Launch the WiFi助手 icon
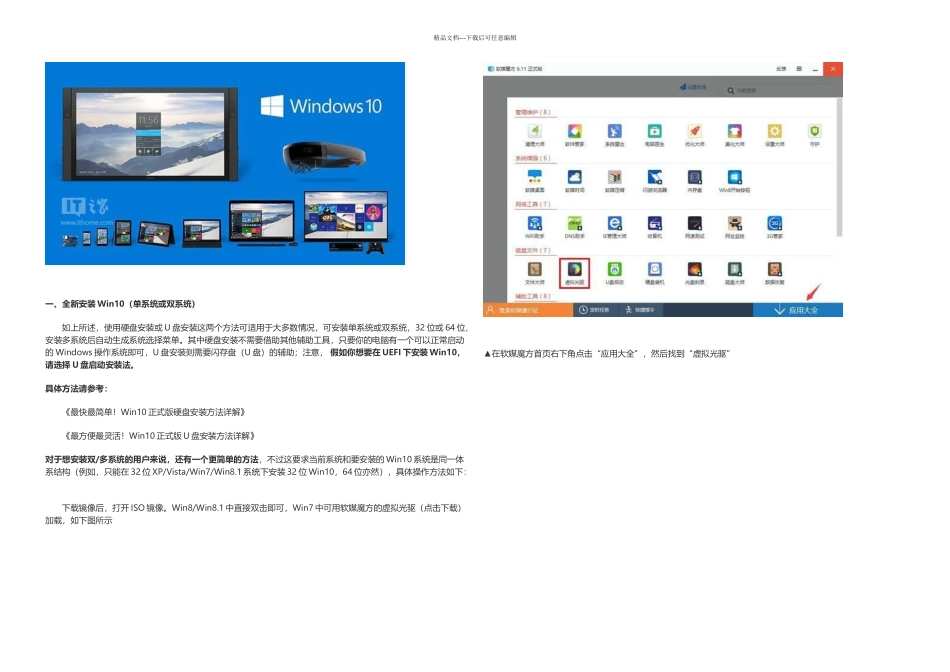 [x=534, y=223]
